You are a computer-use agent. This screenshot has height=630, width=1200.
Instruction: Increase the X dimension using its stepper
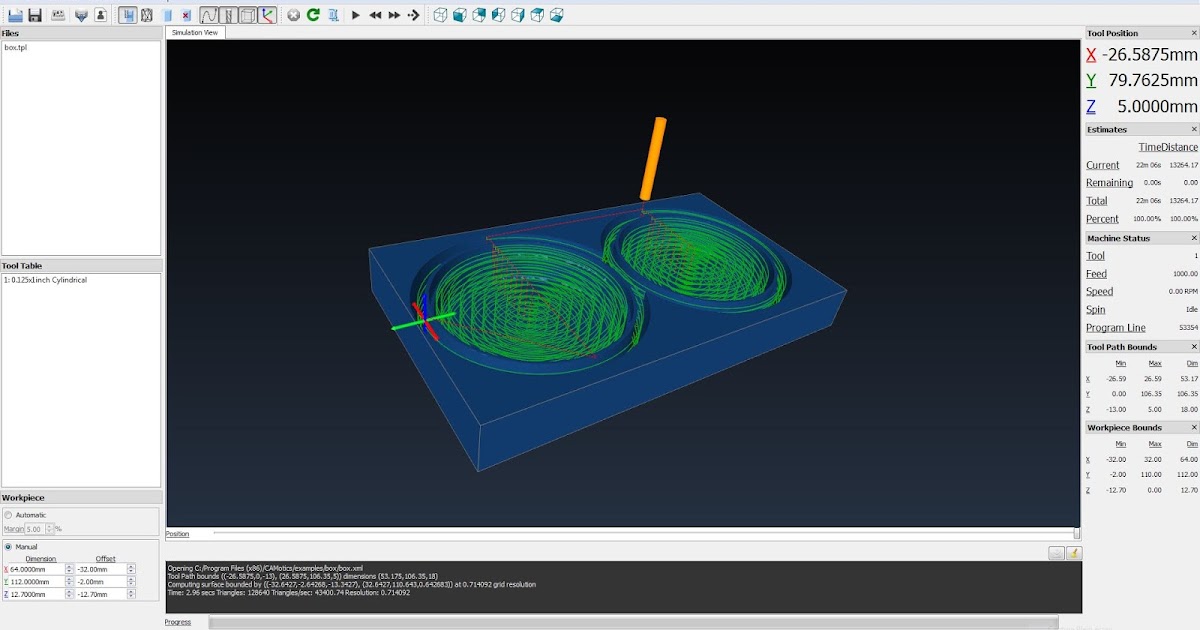tap(69, 565)
